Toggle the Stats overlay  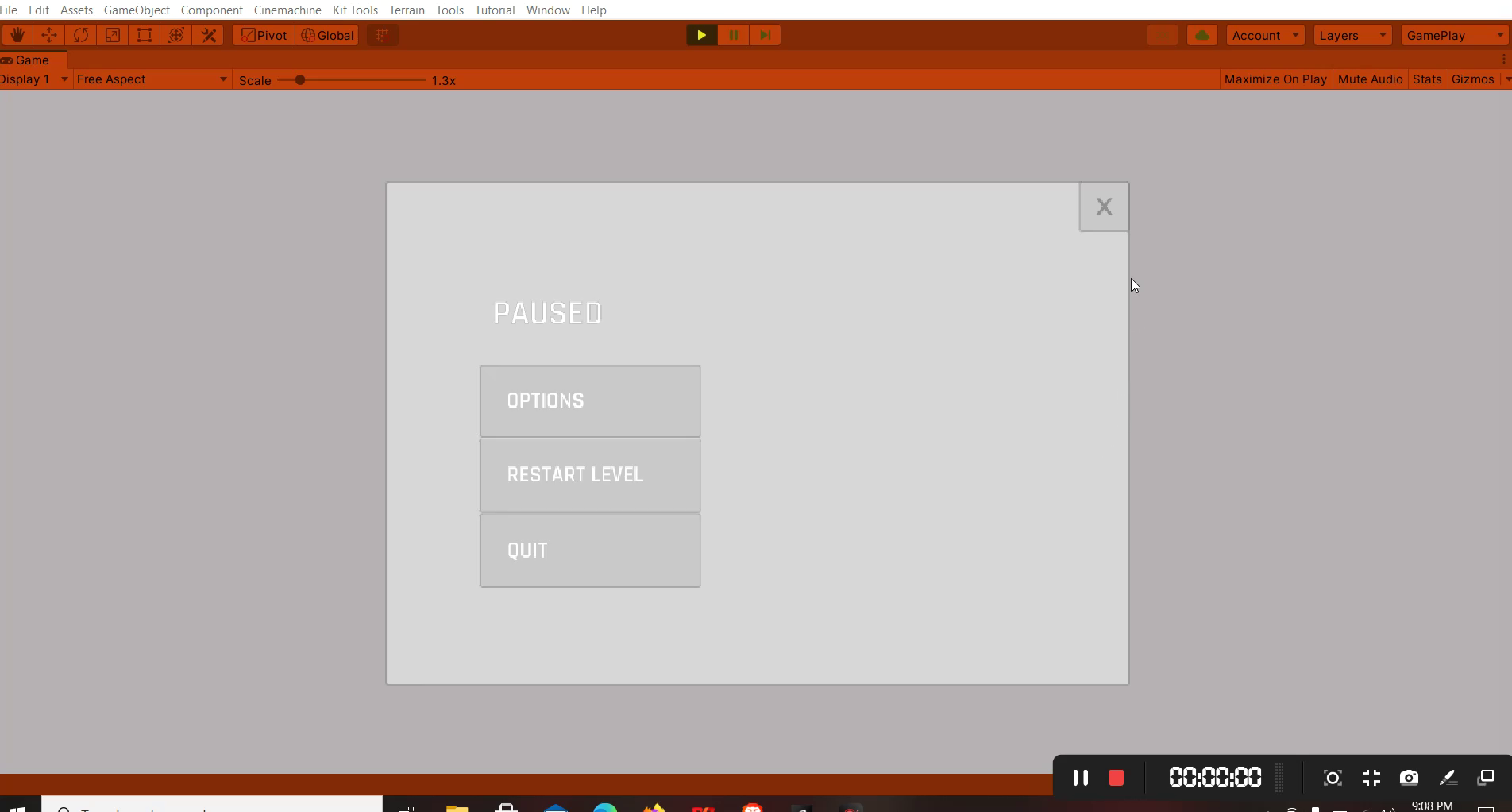tap(1426, 79)
